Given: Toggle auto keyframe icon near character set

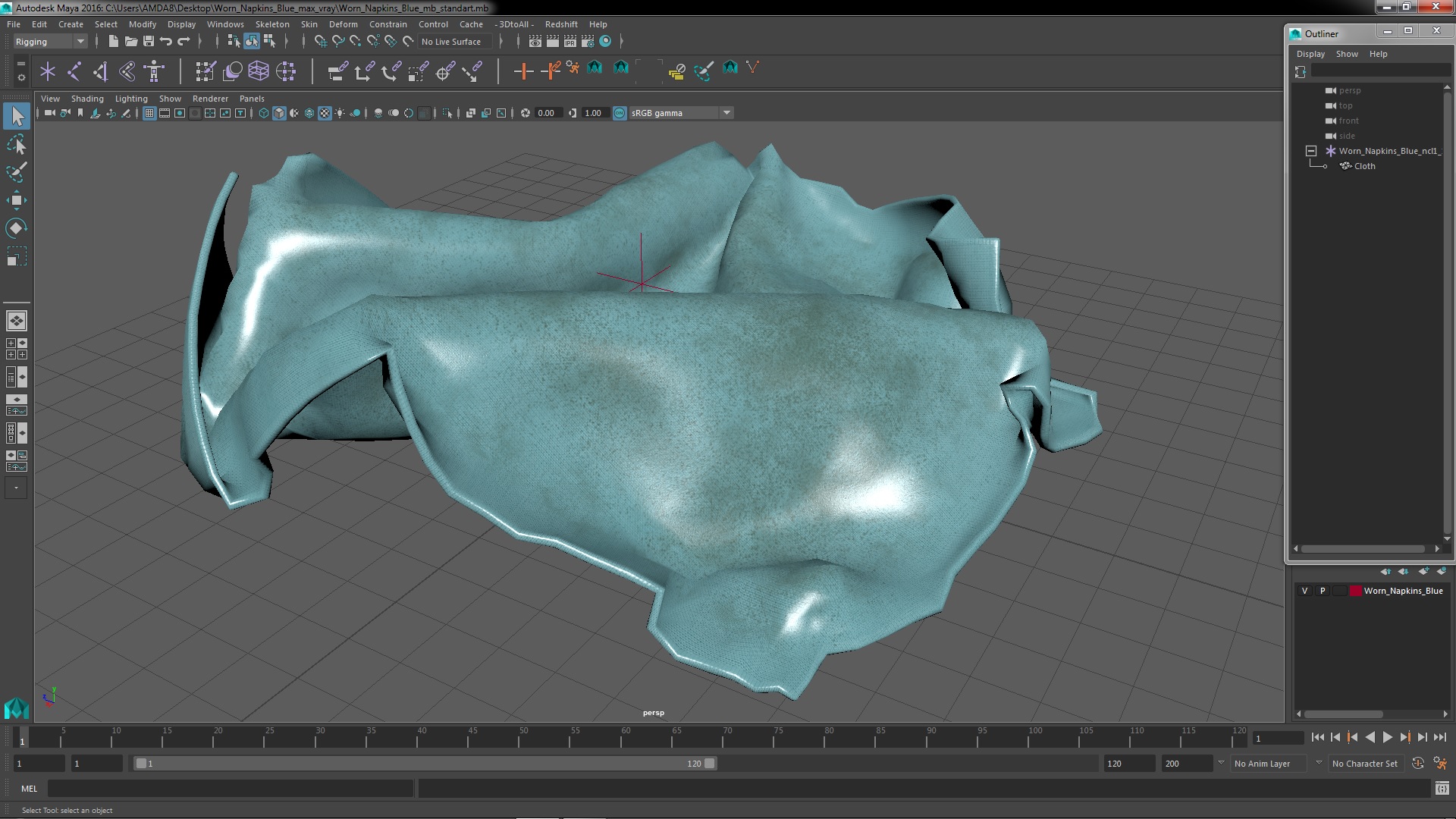Looking at the screenshot, I should 1417,764.
